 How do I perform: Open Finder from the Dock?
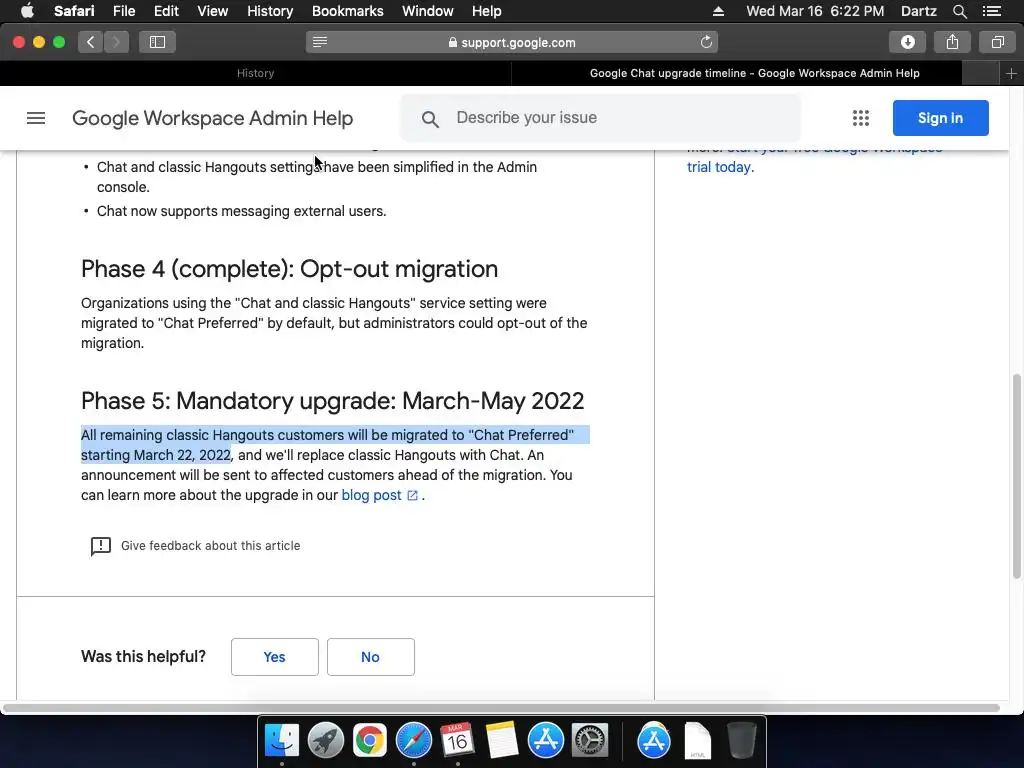coord(281,740)
